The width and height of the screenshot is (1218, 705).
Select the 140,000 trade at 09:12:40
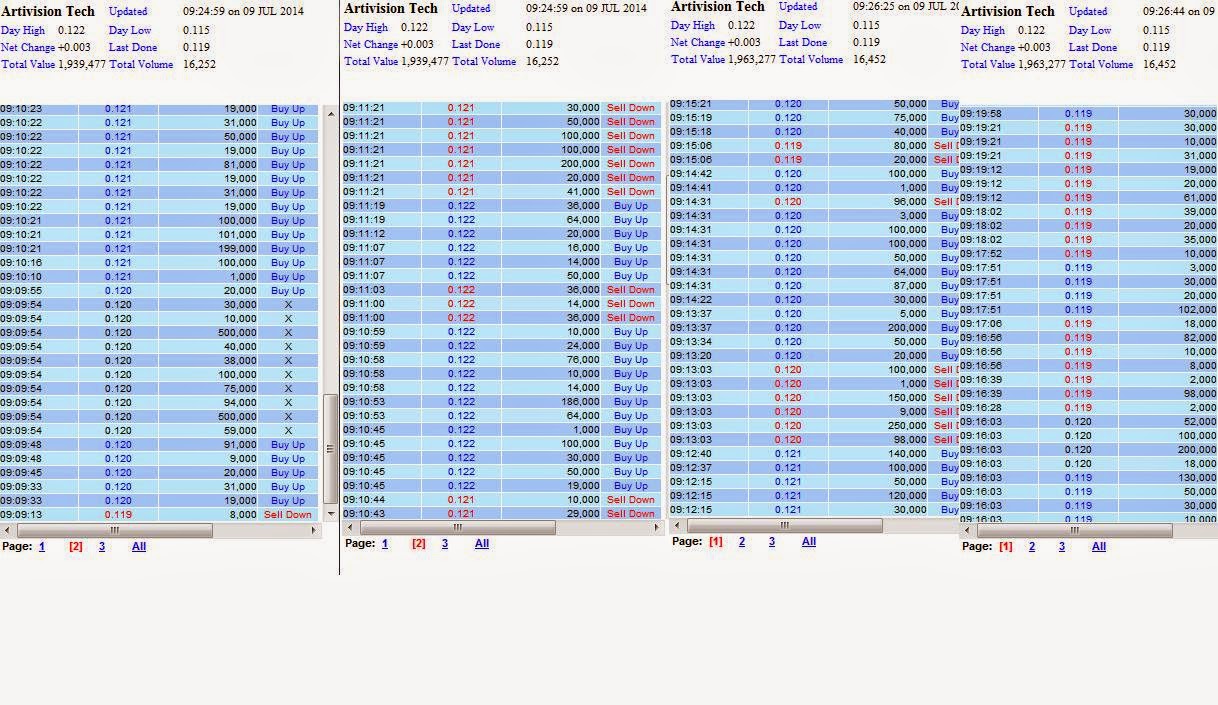click(x=814, y=454)
